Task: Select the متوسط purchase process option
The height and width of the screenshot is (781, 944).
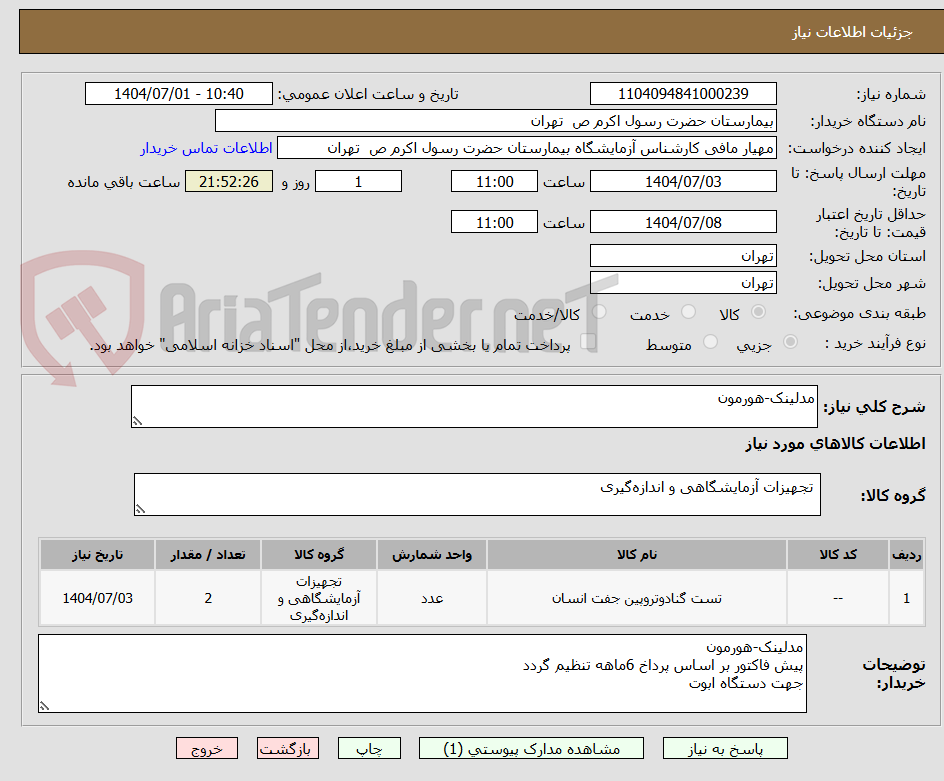Action: coord(711,343)
